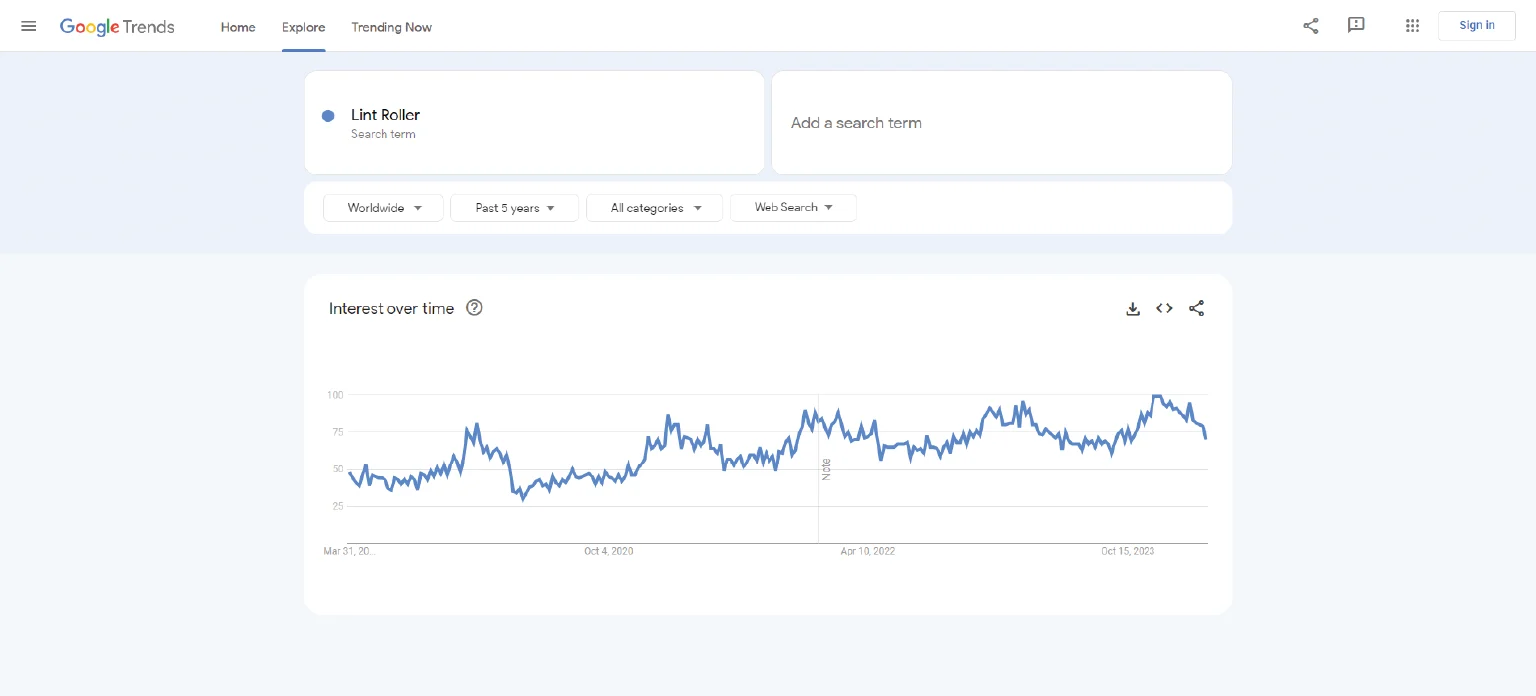Click the blue Lint Roller color dot
This screenshot has width=1536, height=696.
click(x=328, y=116)
